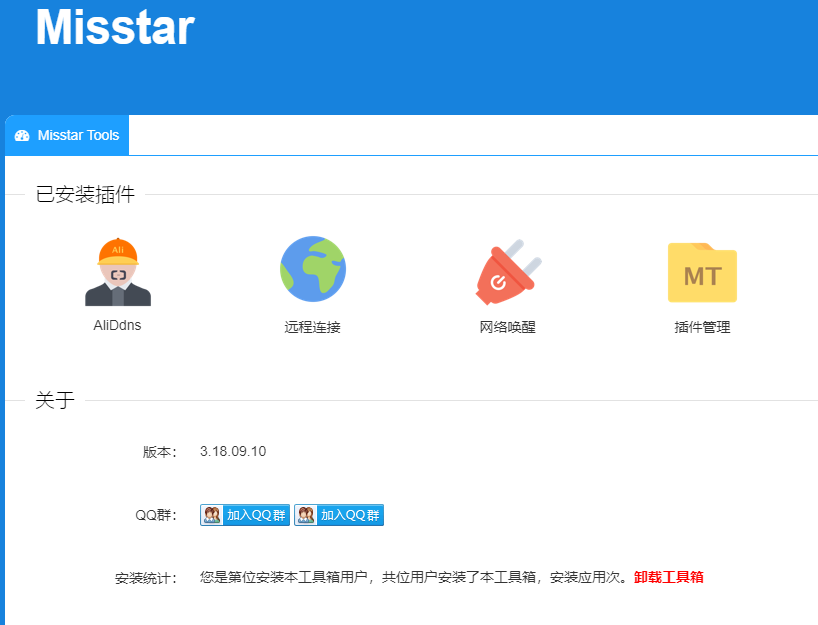Click the 关于 section heading
The height and width of the screenshot is (625, 818).
tap(55, 401)
